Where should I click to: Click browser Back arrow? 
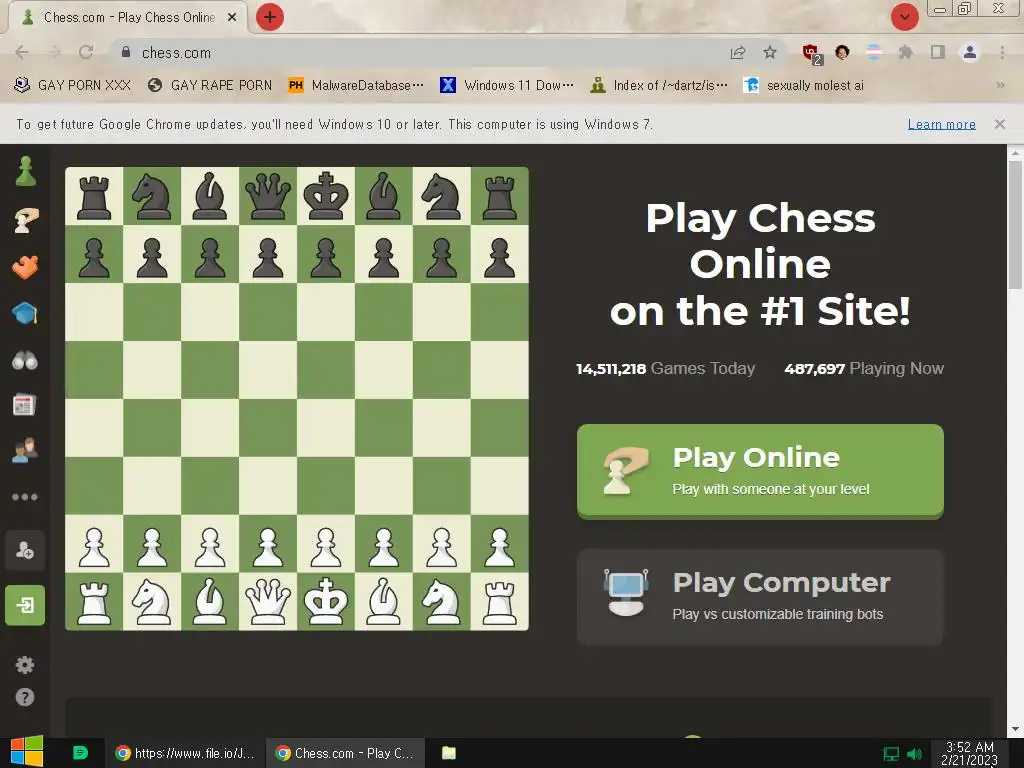point(22,52)
